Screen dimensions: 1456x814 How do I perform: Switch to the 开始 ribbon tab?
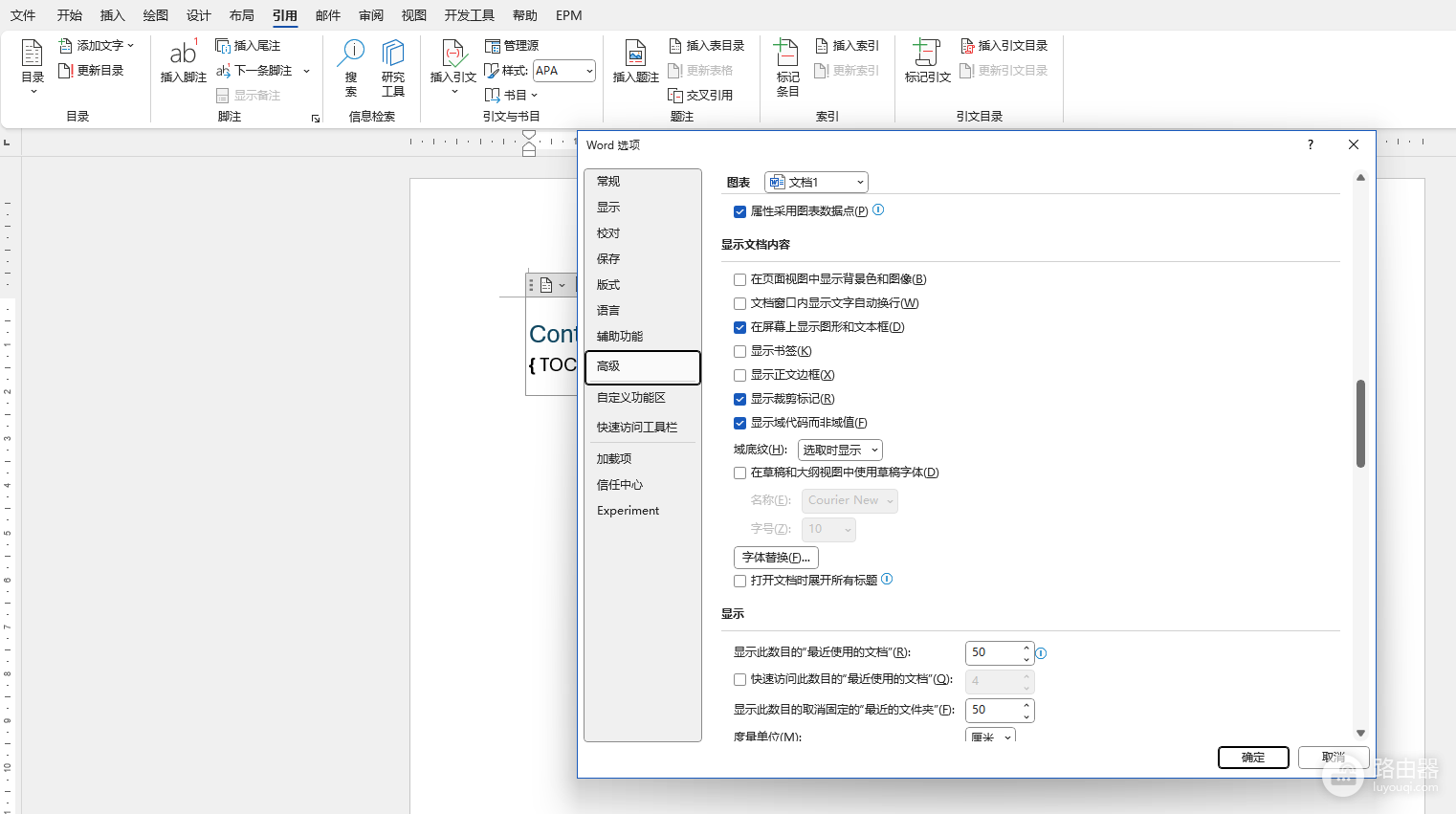(x=69, y=15)
